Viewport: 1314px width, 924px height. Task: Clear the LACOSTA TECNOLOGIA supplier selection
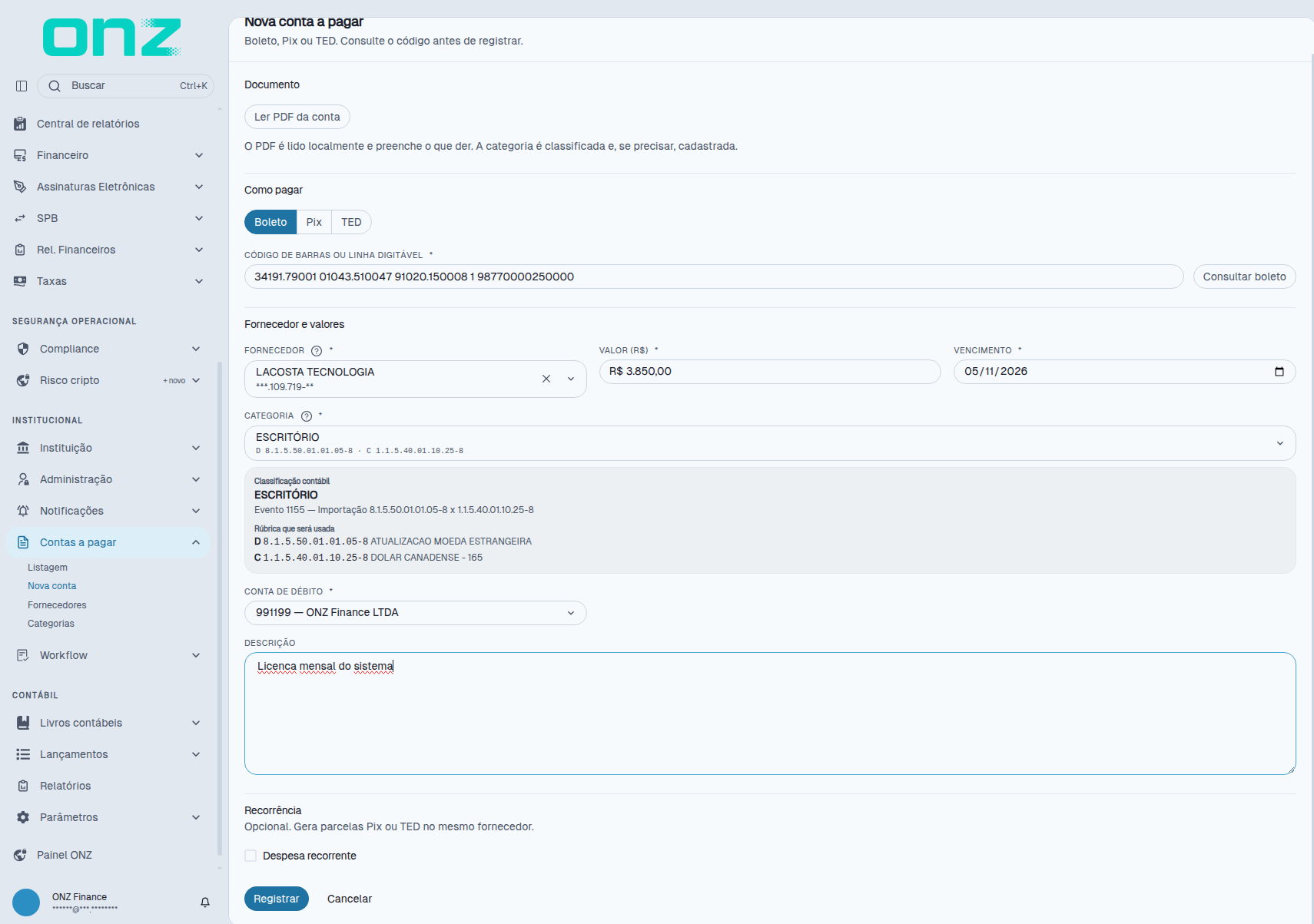(546, 379)
